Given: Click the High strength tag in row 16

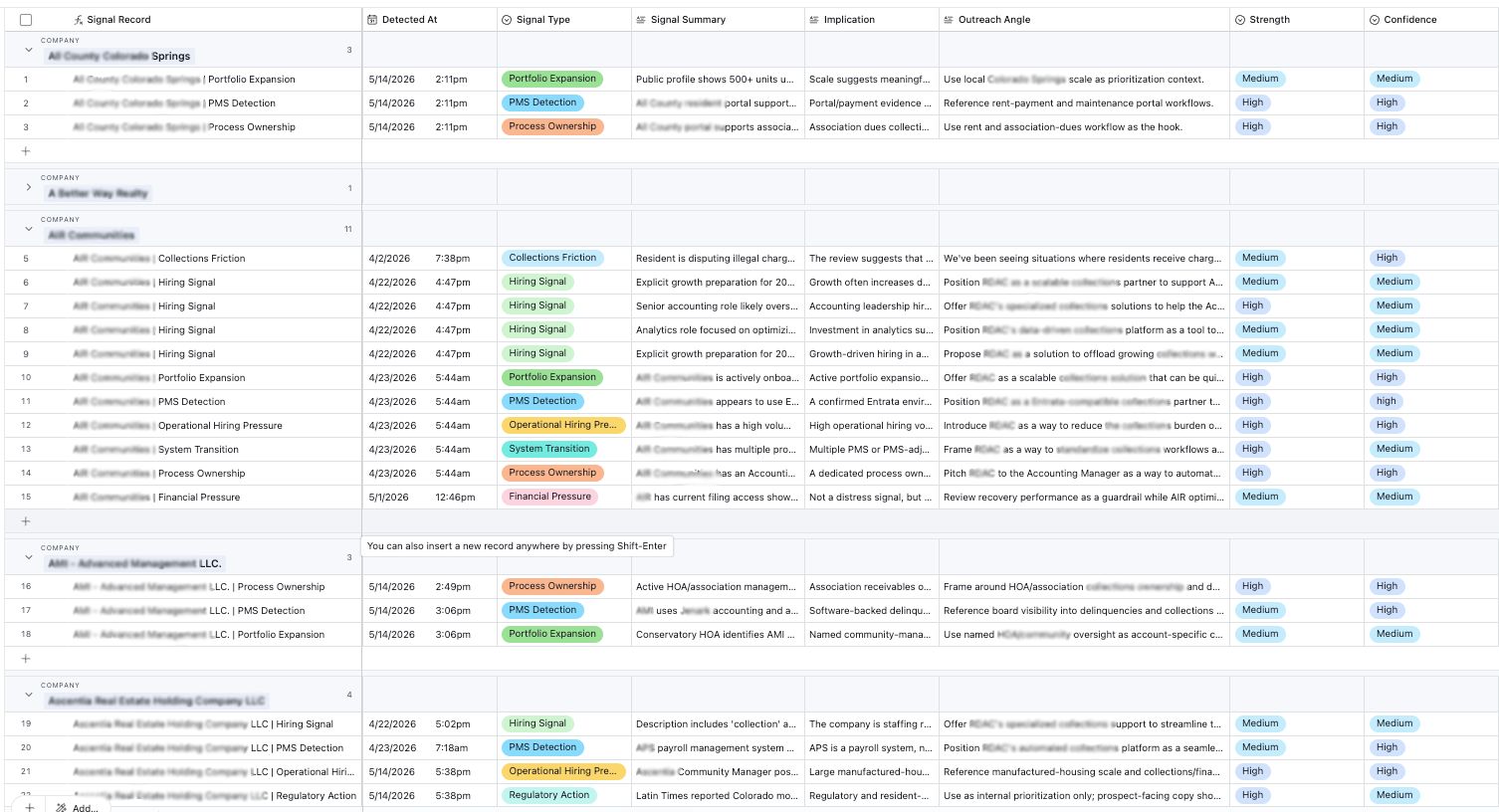Looking at the screenshot, I should (x=1252, y=586).
